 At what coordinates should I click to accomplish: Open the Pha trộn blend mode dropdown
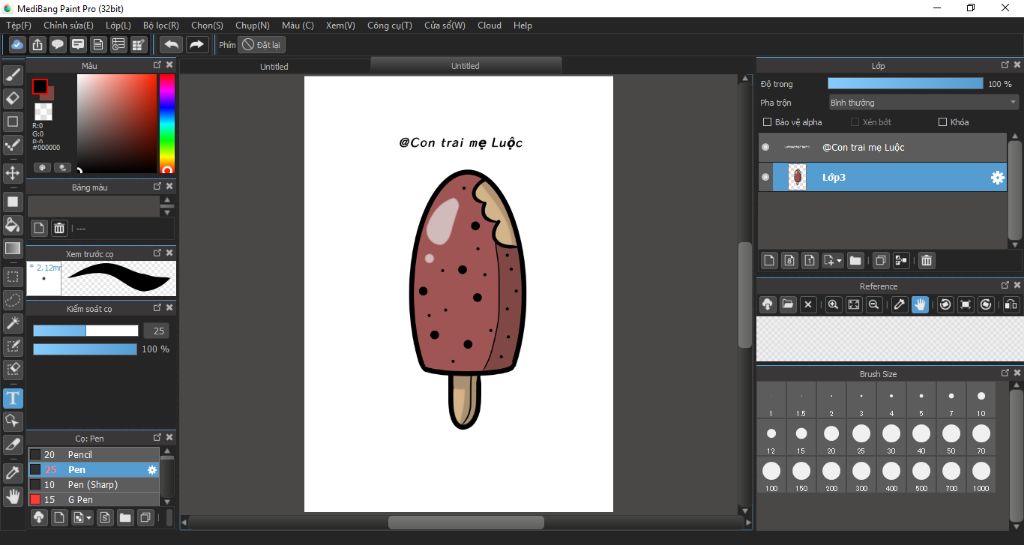923,102
